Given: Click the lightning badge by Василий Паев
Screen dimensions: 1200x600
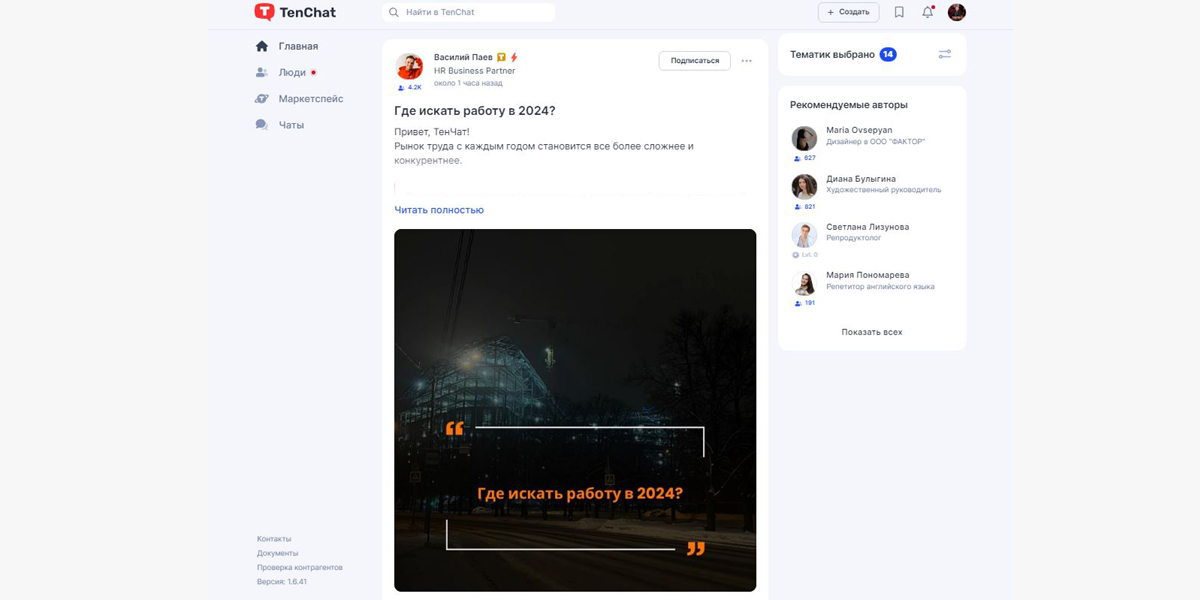Looking at the screenshot, I should [514, 58].
